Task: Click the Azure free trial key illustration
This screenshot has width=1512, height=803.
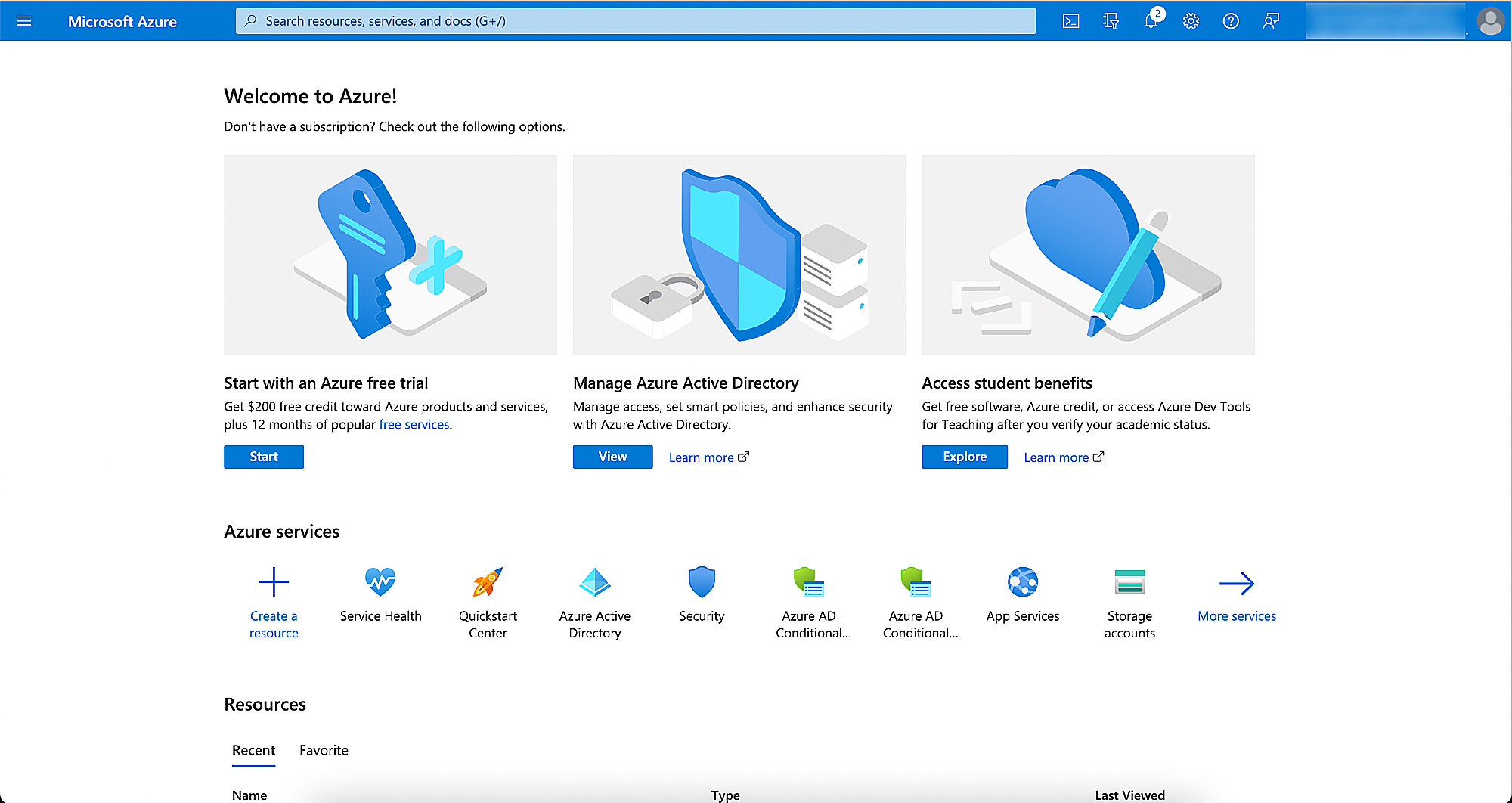Action: (x=390, y=255)
